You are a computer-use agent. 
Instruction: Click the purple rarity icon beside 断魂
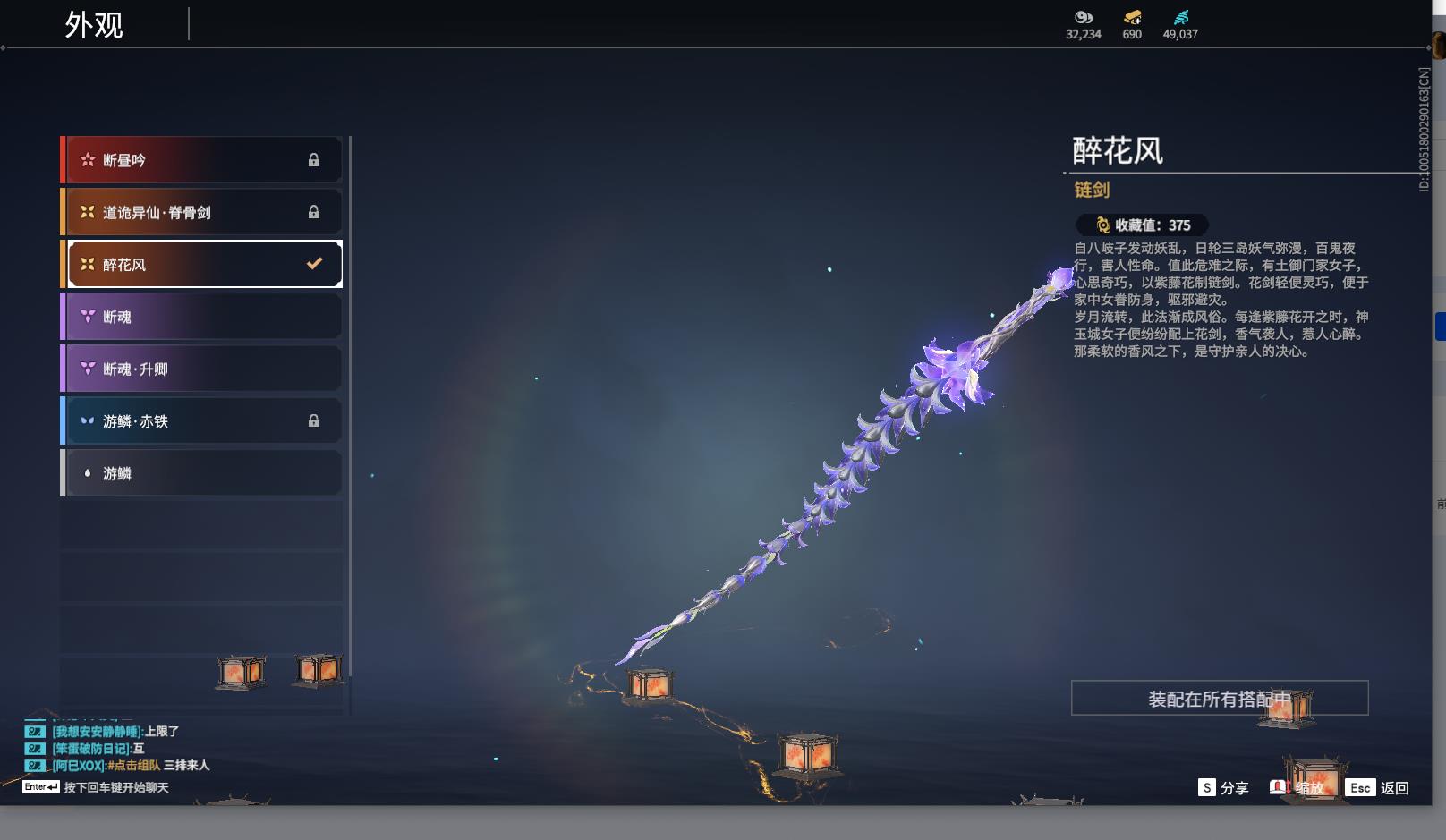[88, 317]
